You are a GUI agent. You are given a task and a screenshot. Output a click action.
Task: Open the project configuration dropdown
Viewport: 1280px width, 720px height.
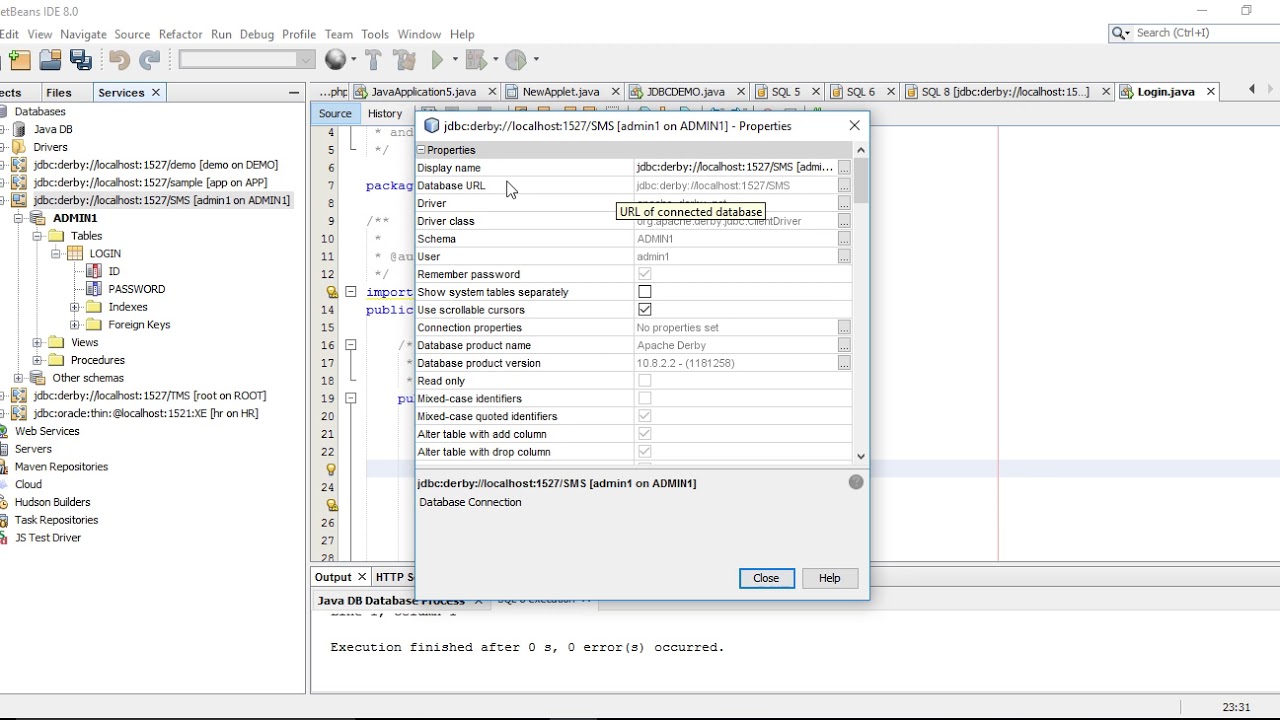coord(247,60)
